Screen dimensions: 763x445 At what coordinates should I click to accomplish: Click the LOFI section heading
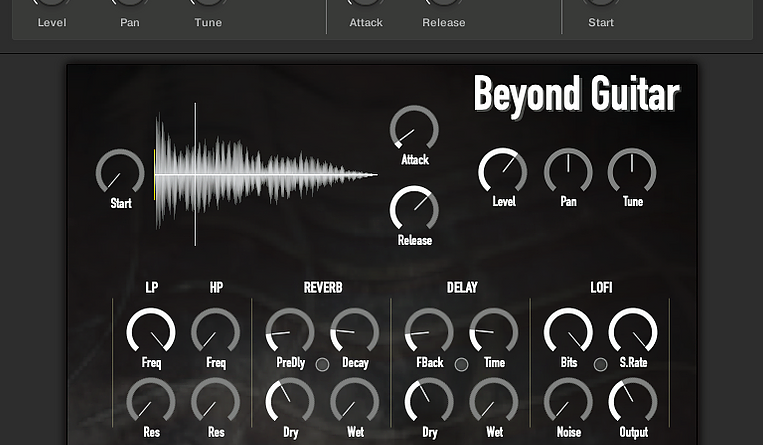(601, 287)
